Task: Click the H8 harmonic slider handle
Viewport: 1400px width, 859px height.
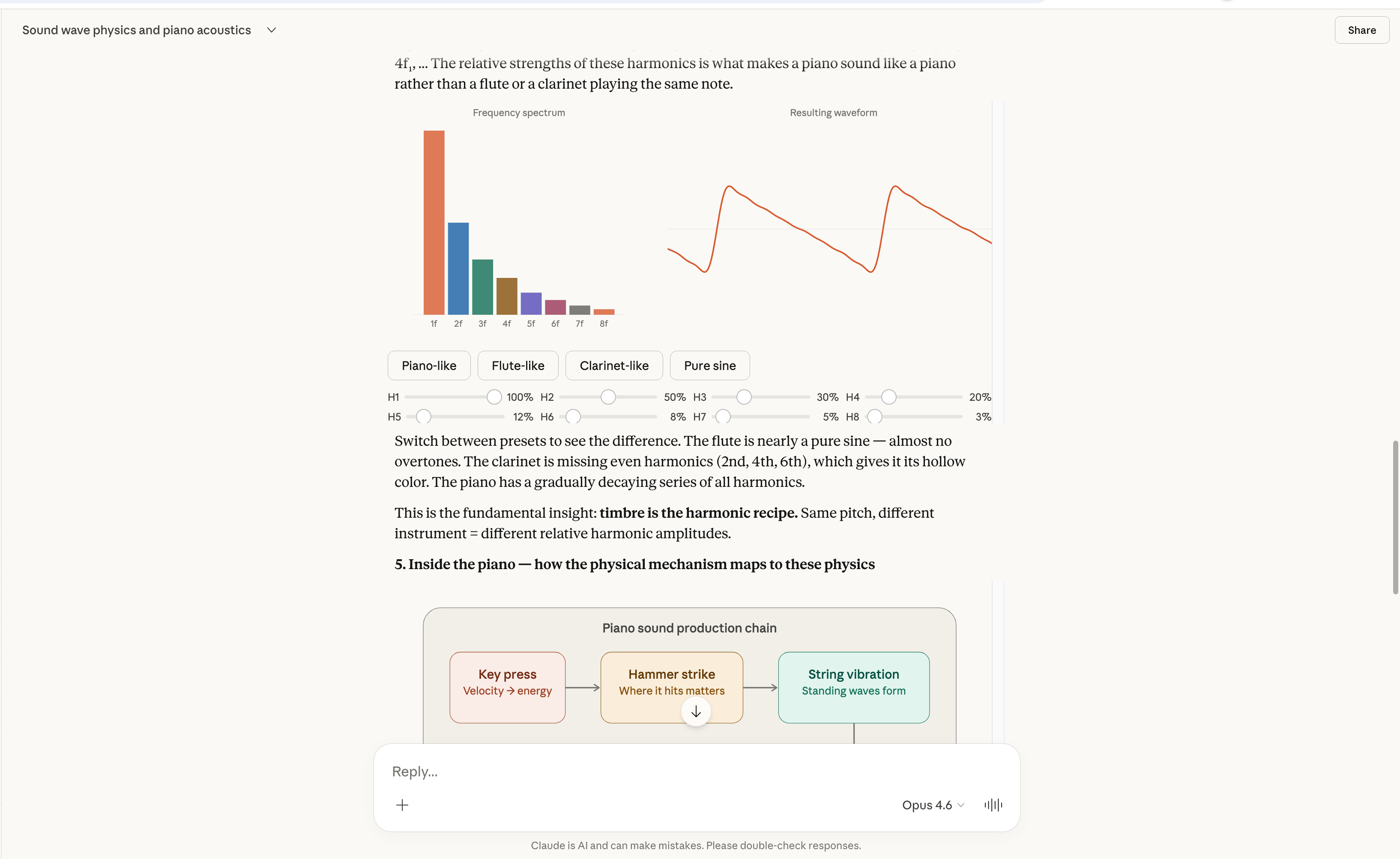Action: 875,417
